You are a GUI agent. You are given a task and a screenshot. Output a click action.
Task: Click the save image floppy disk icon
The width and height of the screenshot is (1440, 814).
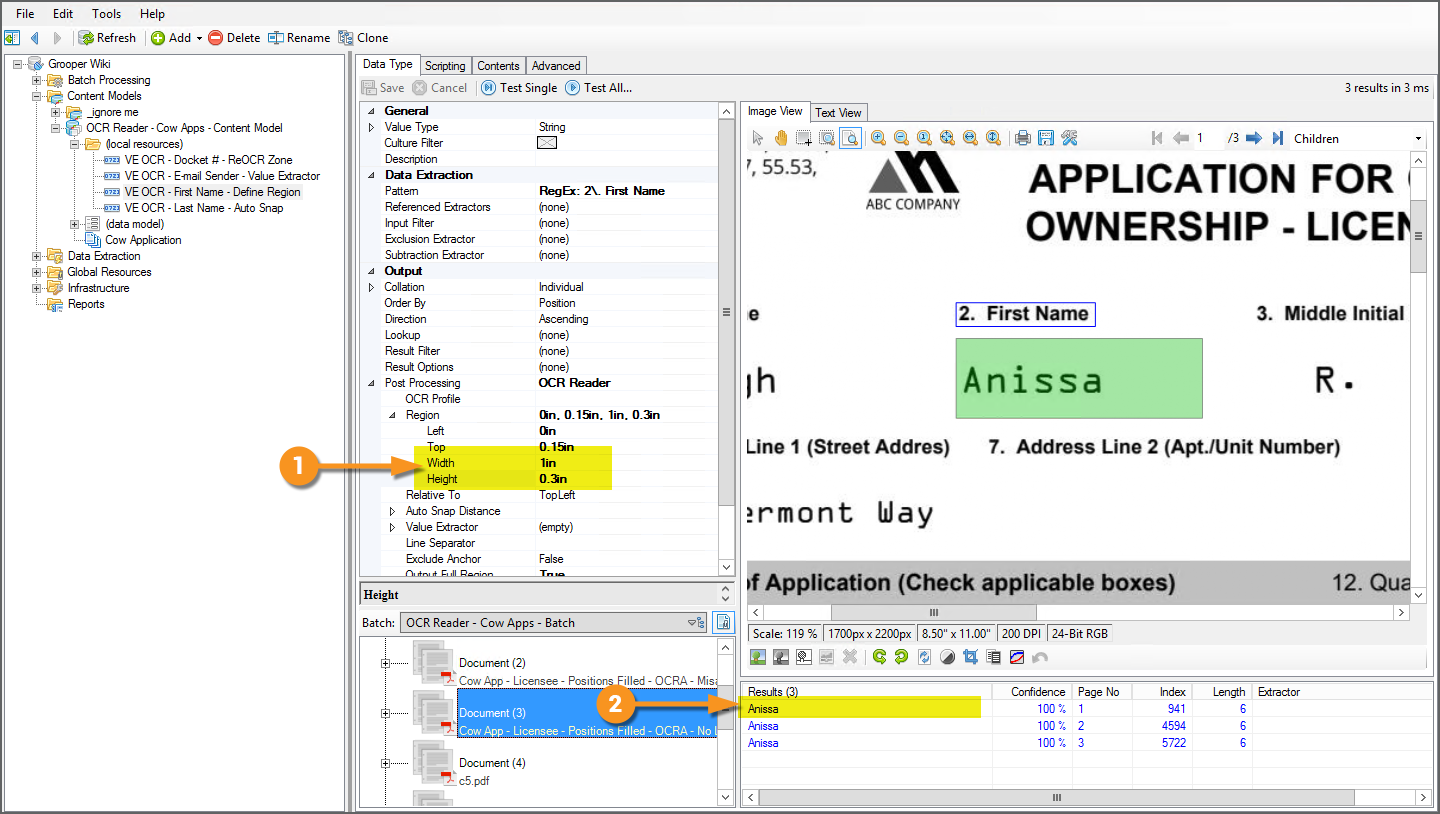pyautogui.click(x=1045, y=138)
